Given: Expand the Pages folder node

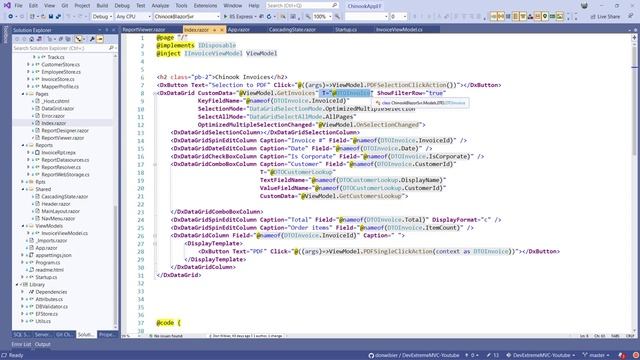Looking at the screenshot, I should coord(23,94).
